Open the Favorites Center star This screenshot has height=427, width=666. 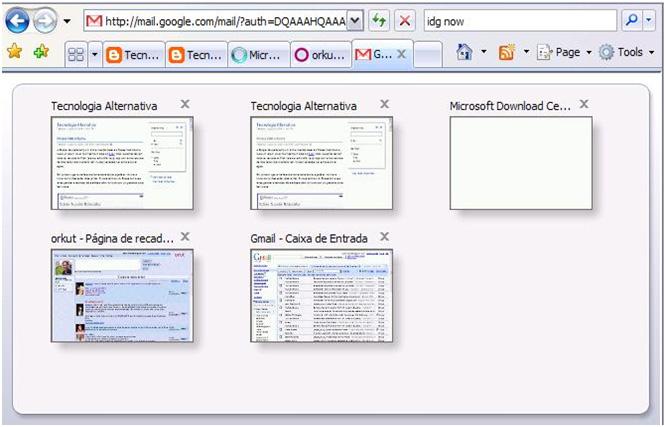click(14, 51)
